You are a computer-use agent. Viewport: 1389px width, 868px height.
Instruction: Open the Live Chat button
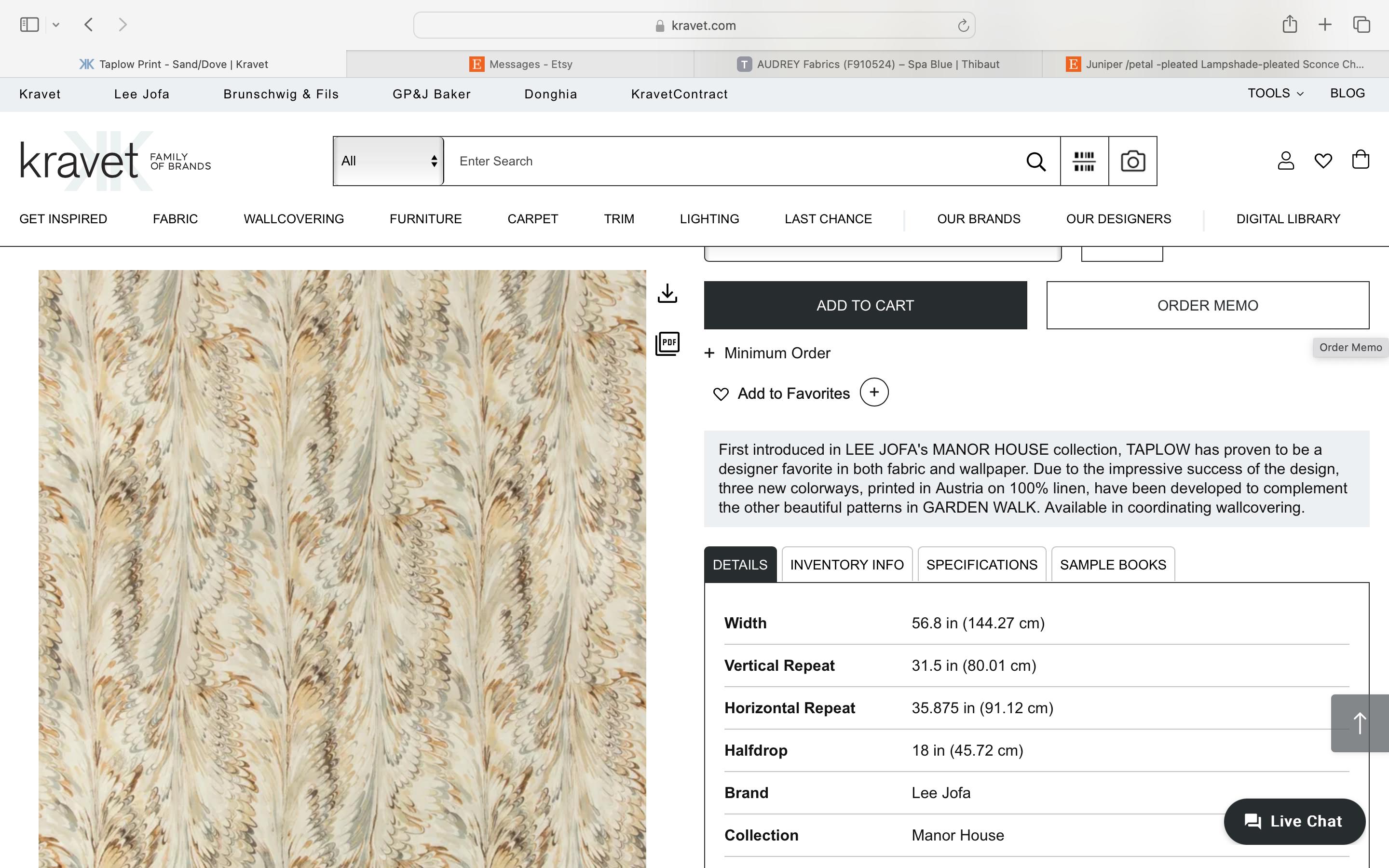(x=1294, y=822)
